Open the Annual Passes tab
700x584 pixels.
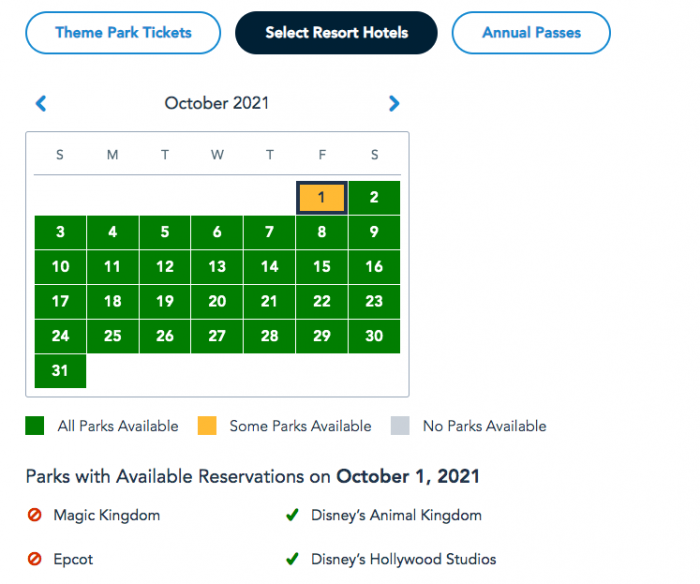[x=531, y=33]
